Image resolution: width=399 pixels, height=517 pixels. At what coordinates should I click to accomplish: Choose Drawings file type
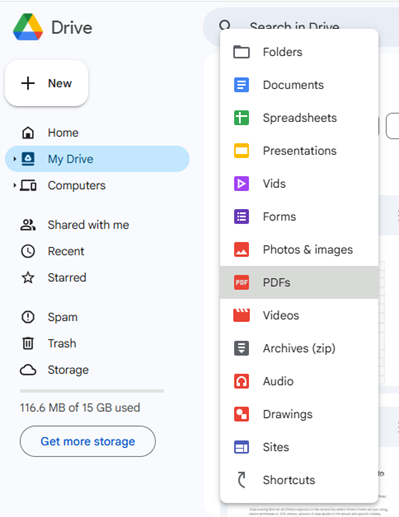[299, 414]
